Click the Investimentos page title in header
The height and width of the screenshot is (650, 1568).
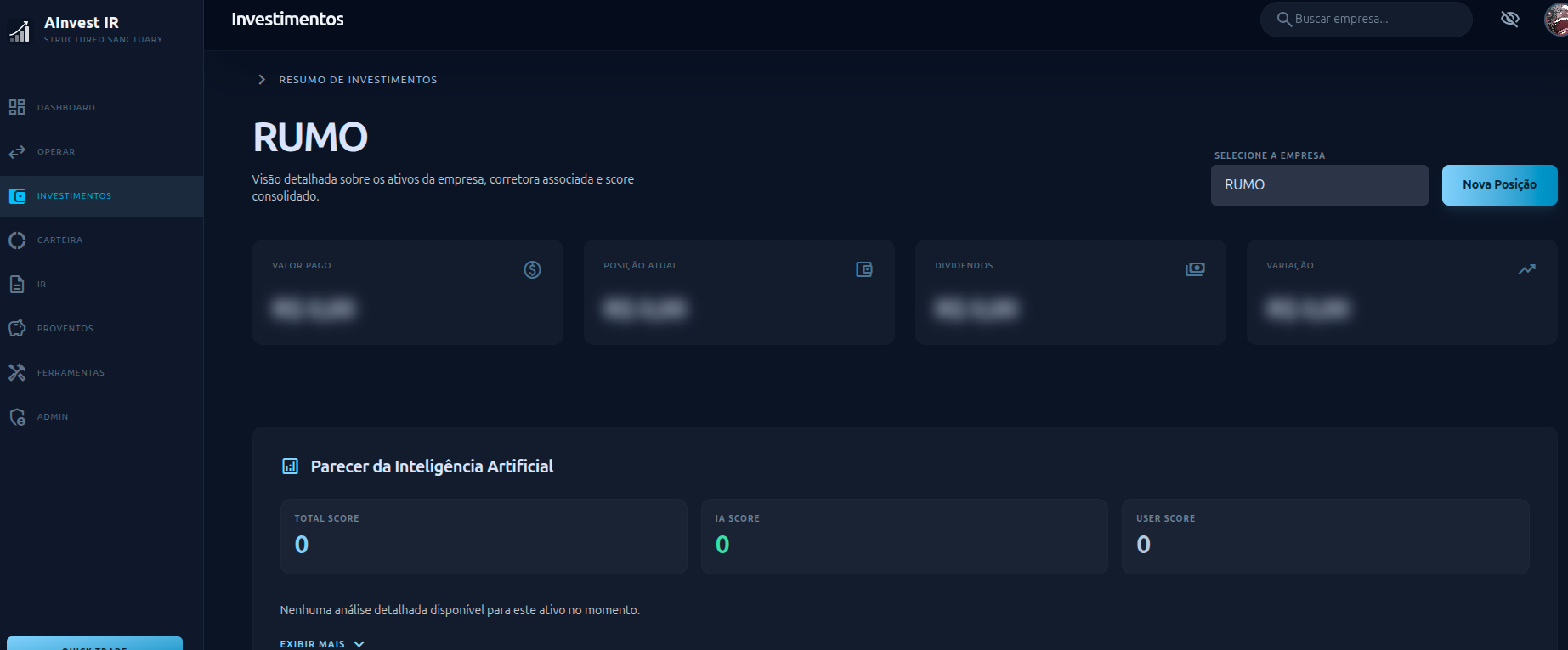287,19
